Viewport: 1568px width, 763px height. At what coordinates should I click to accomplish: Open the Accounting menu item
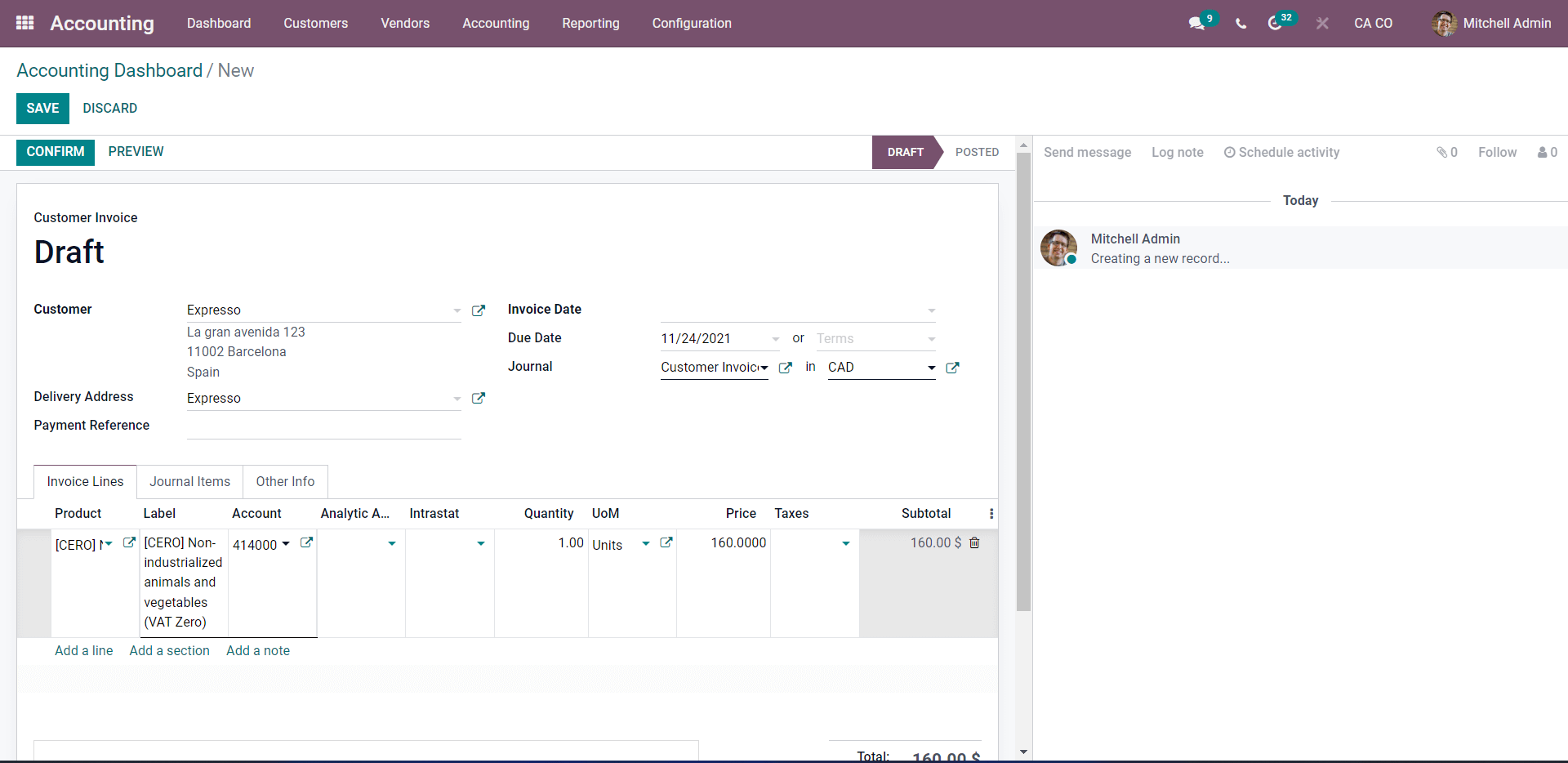coord(496,23)
